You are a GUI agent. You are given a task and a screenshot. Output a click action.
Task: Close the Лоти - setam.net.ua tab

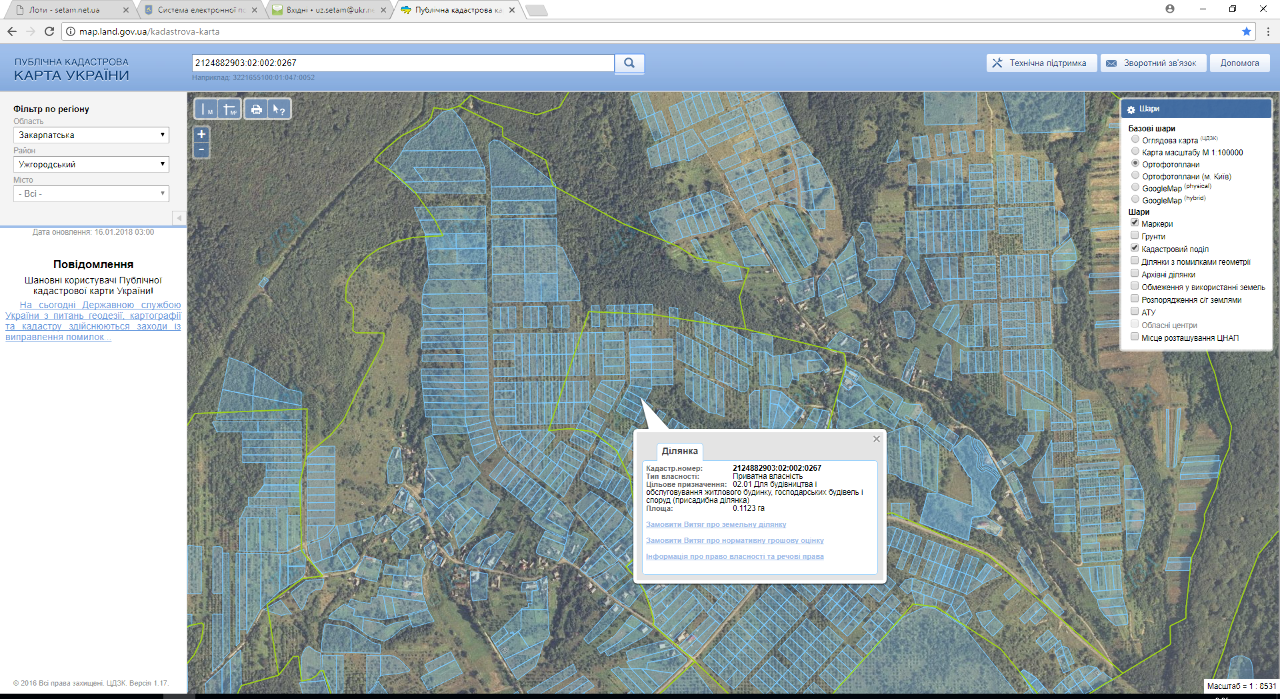(x=125, y=10)
